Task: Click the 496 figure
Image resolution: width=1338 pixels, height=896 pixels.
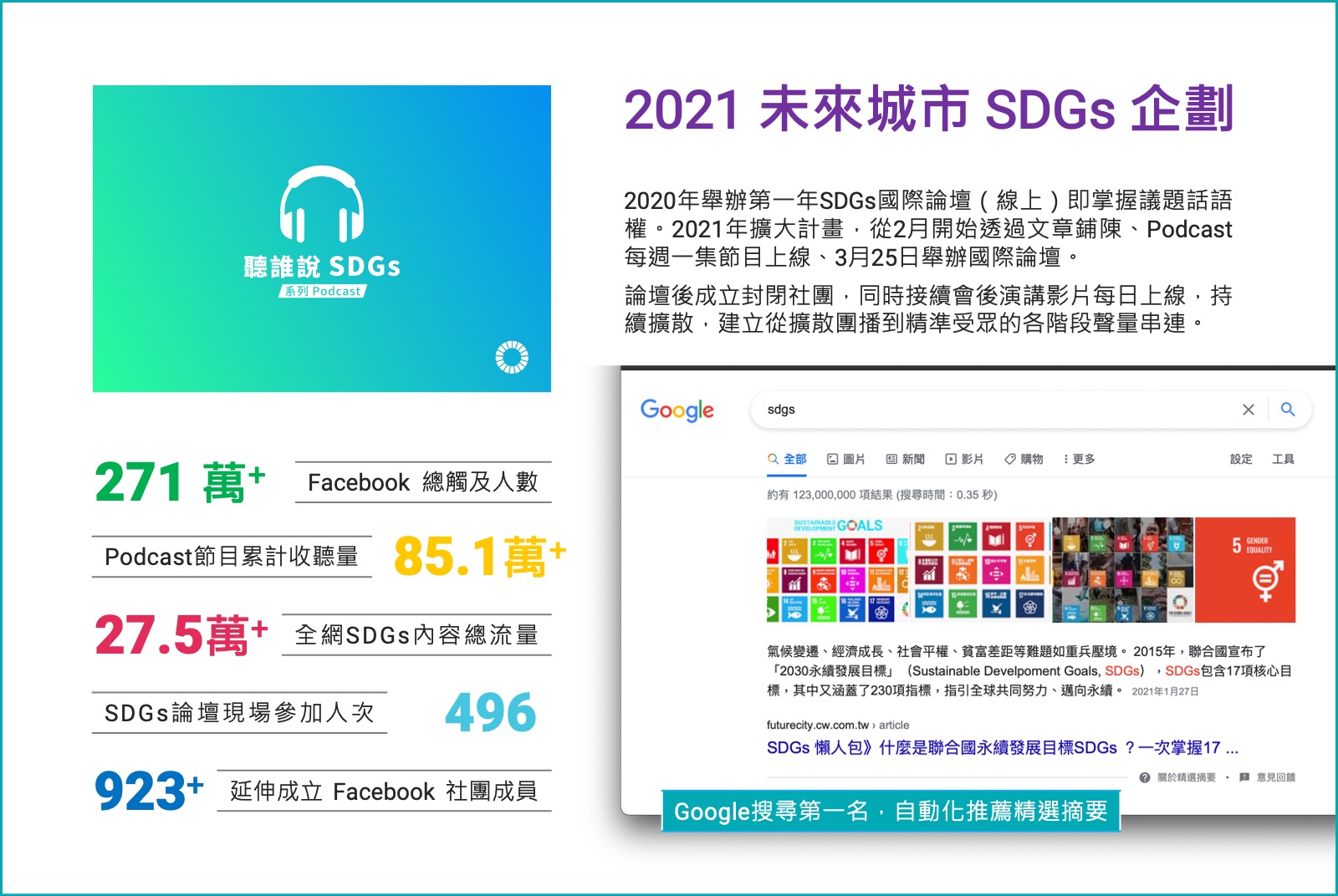Action: coord(491,713)
